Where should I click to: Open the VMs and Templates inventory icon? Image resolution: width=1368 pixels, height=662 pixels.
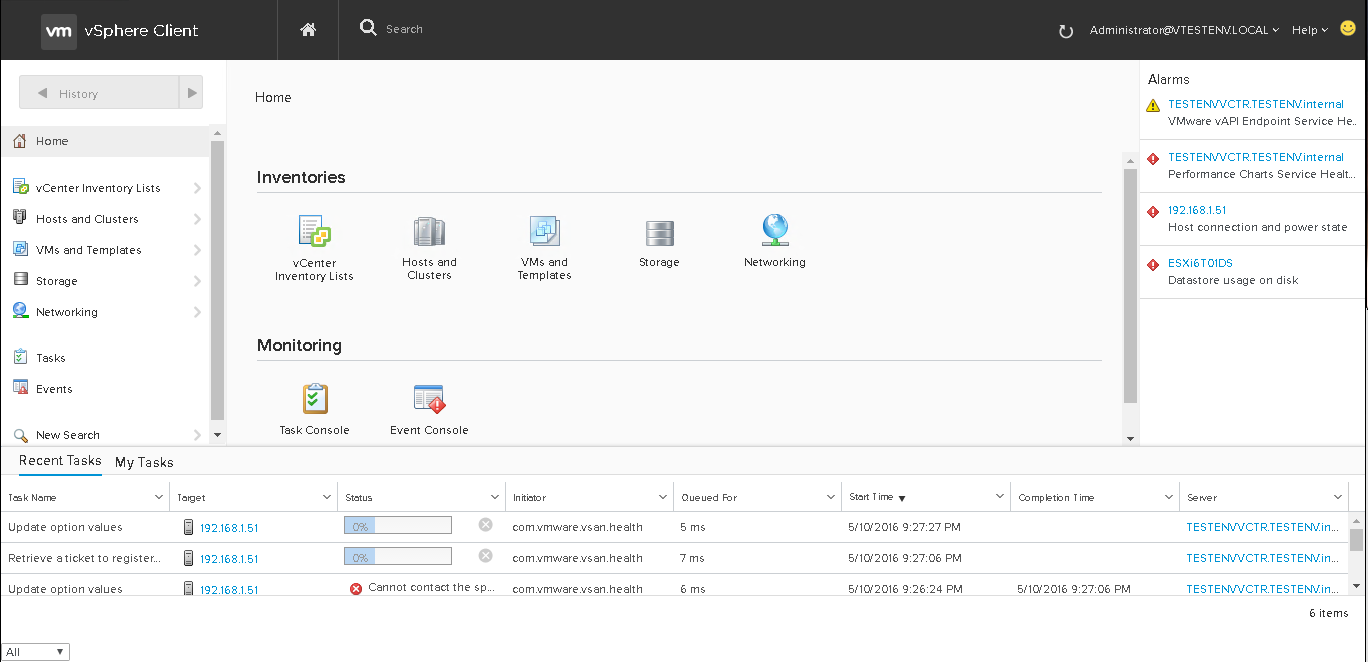[x=544, y=232]
